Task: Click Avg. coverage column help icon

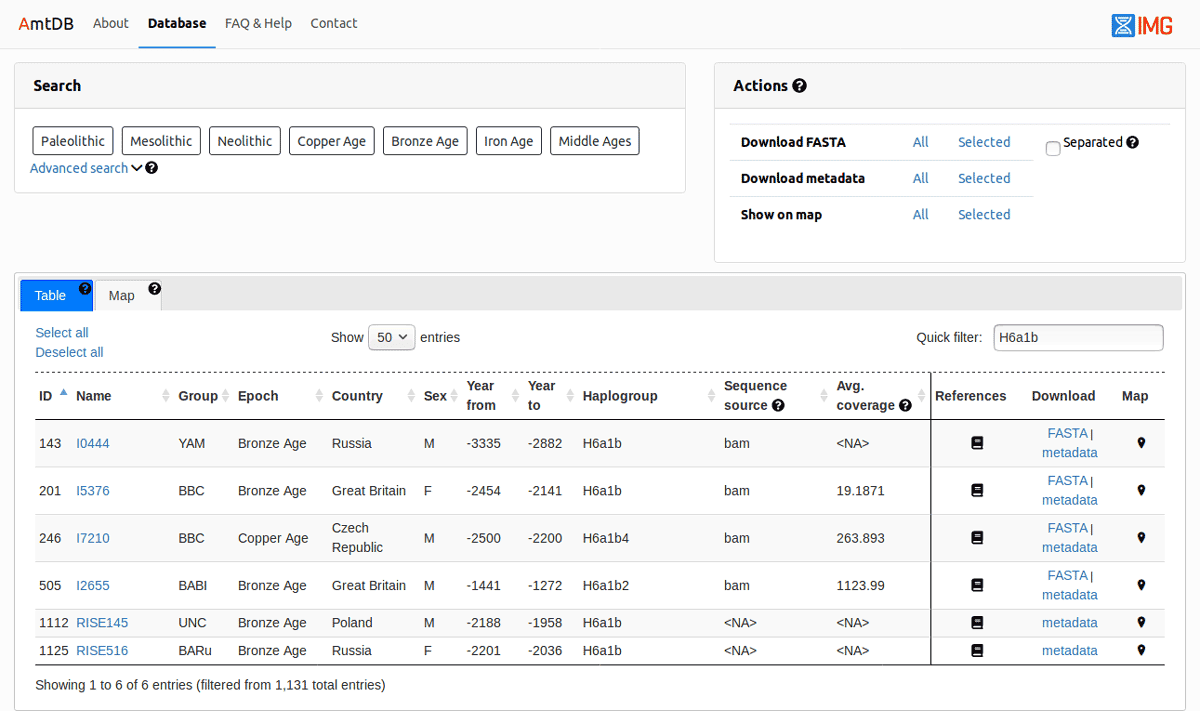Action: tap(905, 405)
